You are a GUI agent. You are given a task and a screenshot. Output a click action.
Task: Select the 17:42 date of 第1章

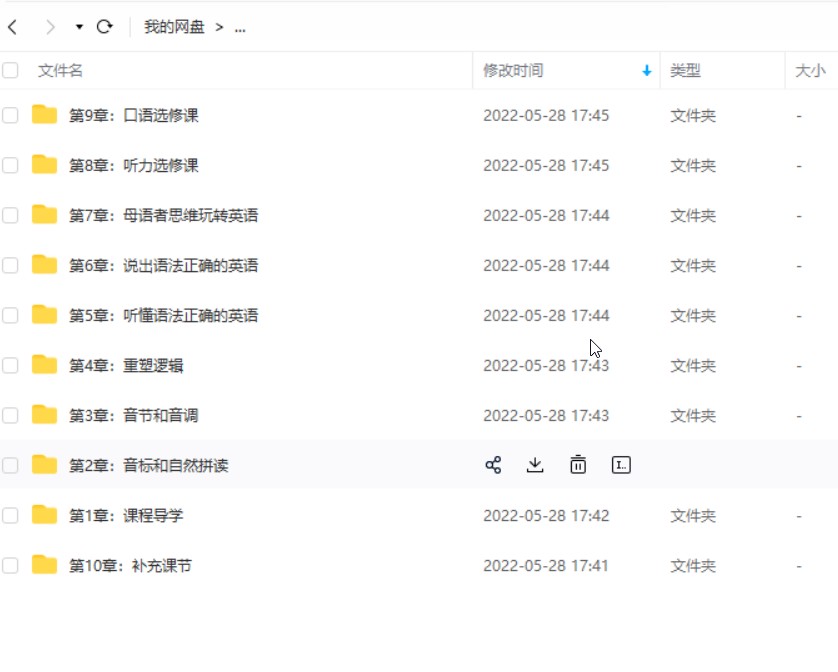coord(546,516)
